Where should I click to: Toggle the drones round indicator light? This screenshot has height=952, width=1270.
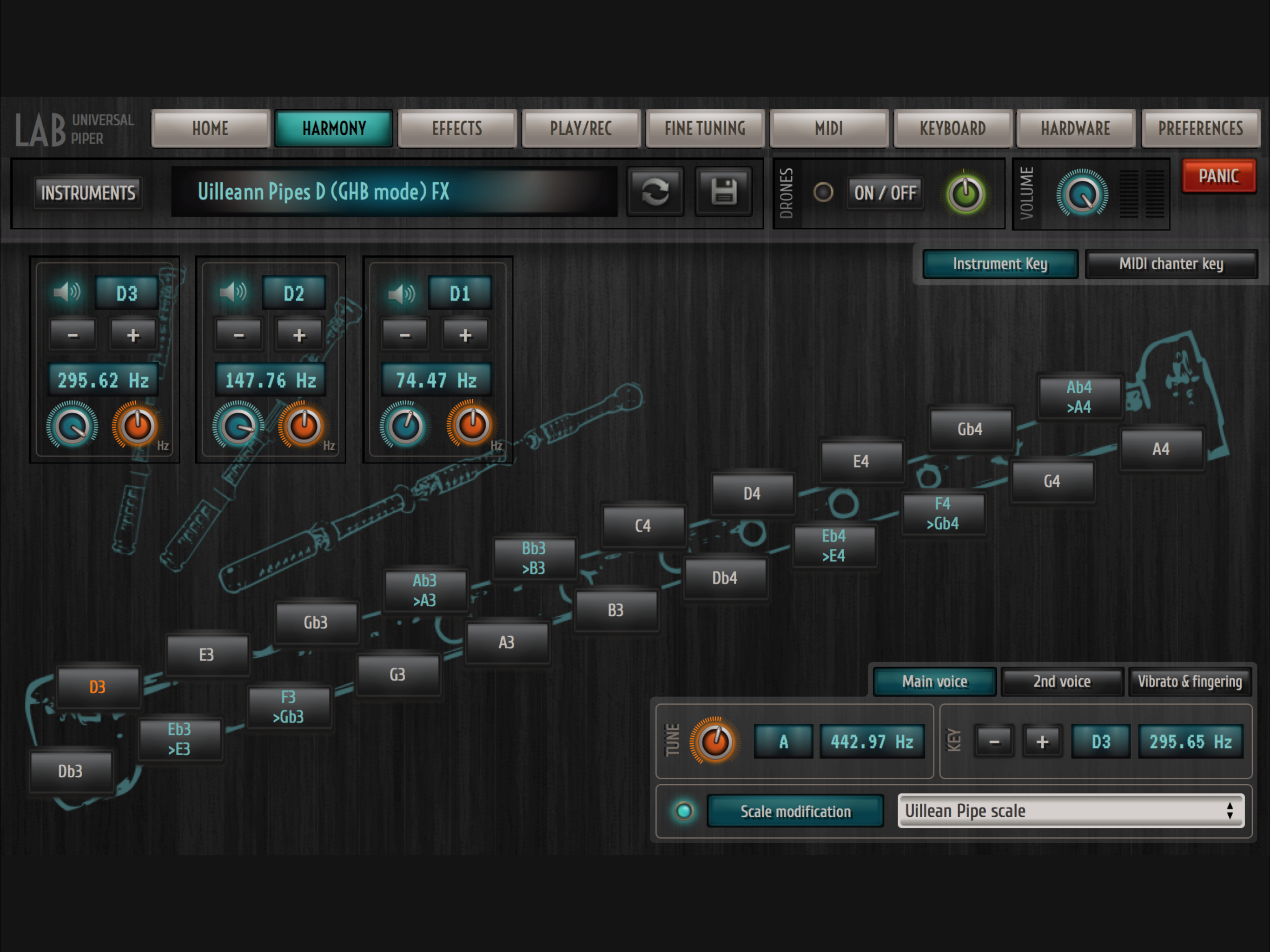(x=823, y=192)
